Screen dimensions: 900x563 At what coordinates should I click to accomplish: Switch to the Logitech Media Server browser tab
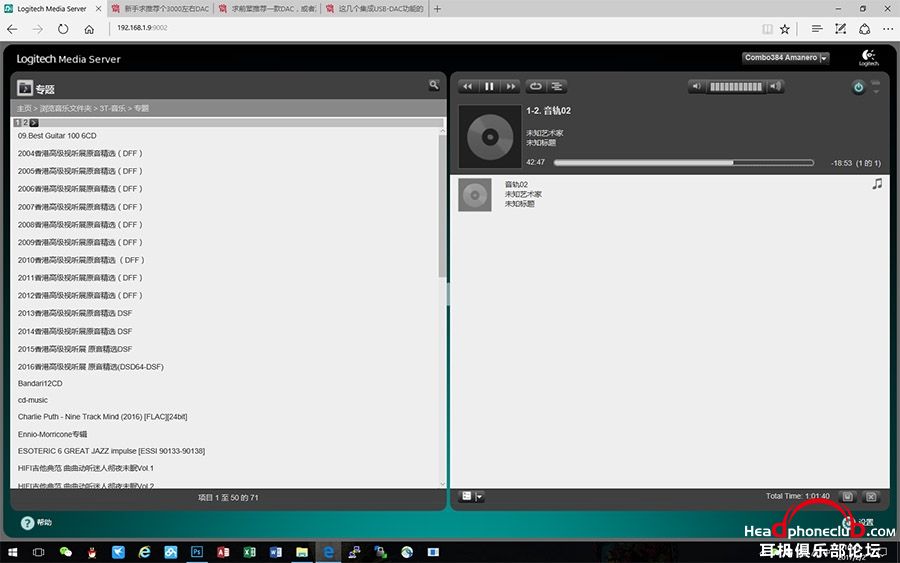[52, 9]
